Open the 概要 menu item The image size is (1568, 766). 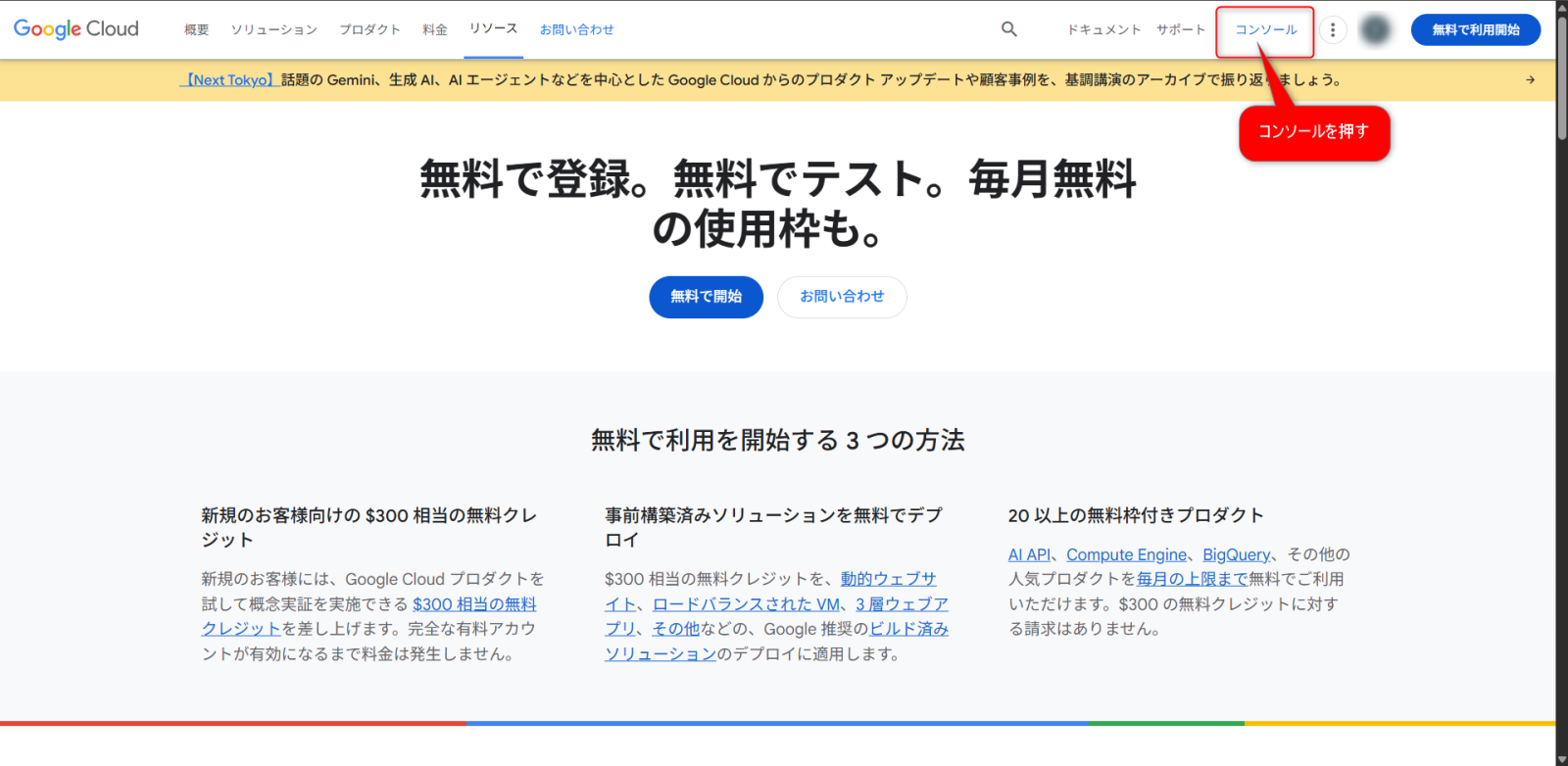pos(197,30)
